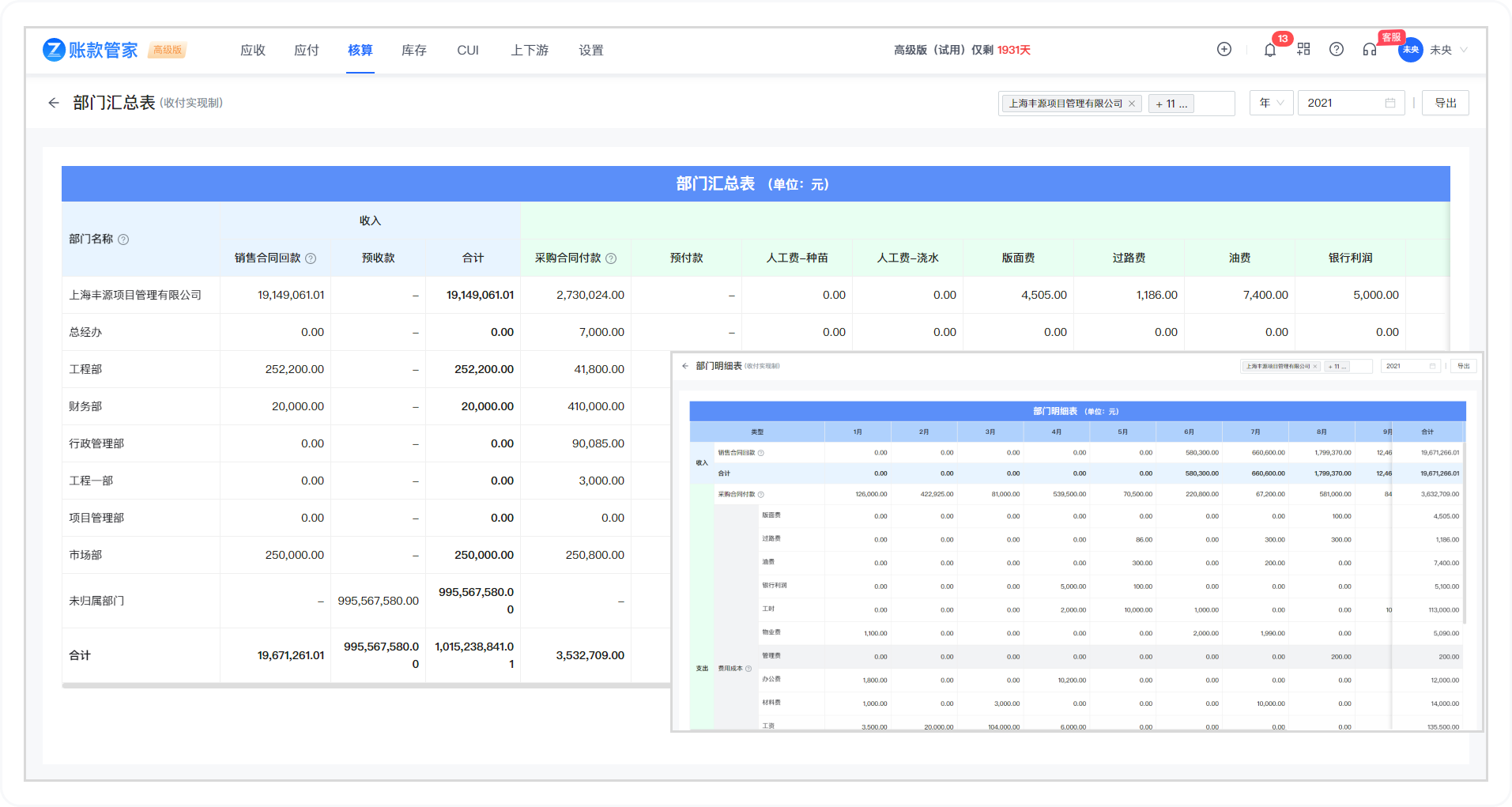Open the apps grid icon
Viewport: 1512px width, 807px height.
tap(1303, 49)
